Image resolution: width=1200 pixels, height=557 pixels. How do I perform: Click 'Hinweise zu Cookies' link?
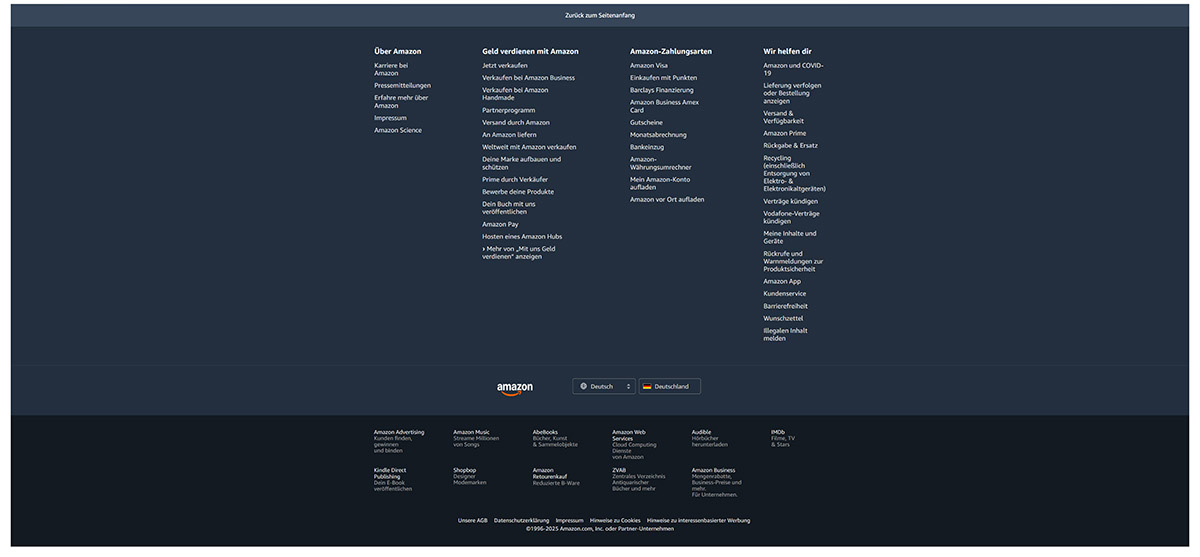point(615,520)
